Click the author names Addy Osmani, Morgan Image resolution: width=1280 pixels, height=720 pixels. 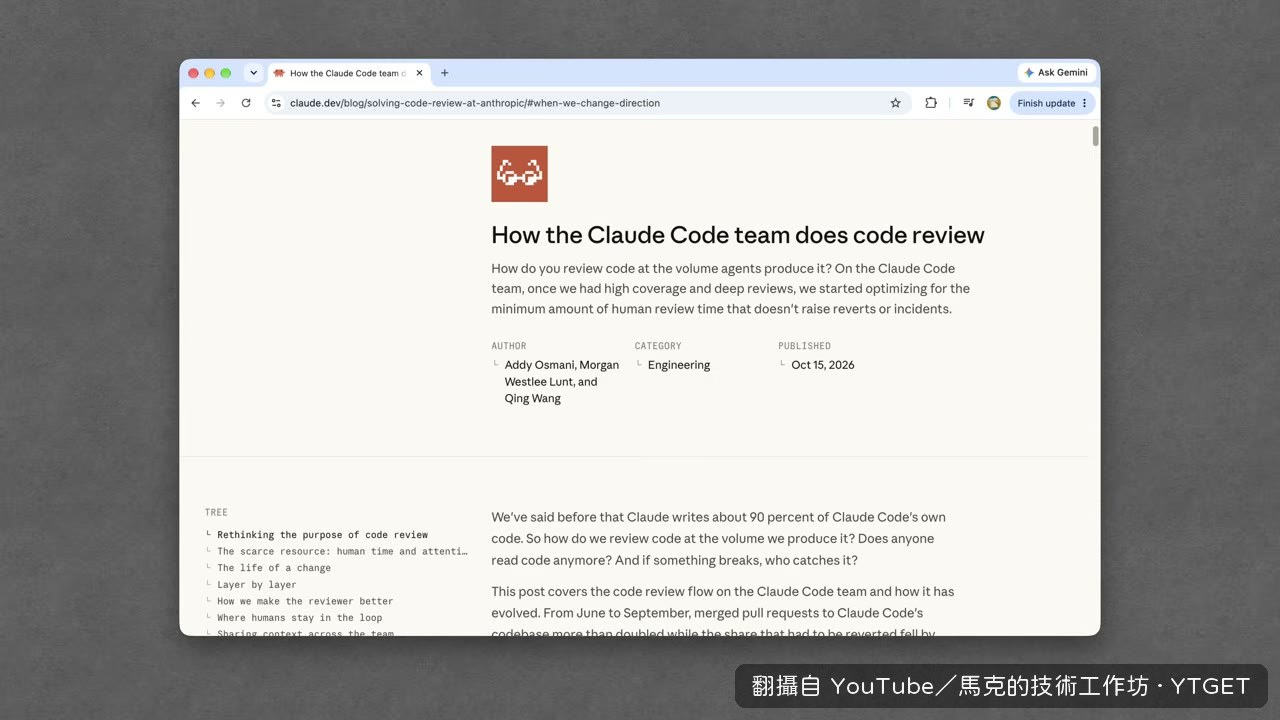(562, 365)
